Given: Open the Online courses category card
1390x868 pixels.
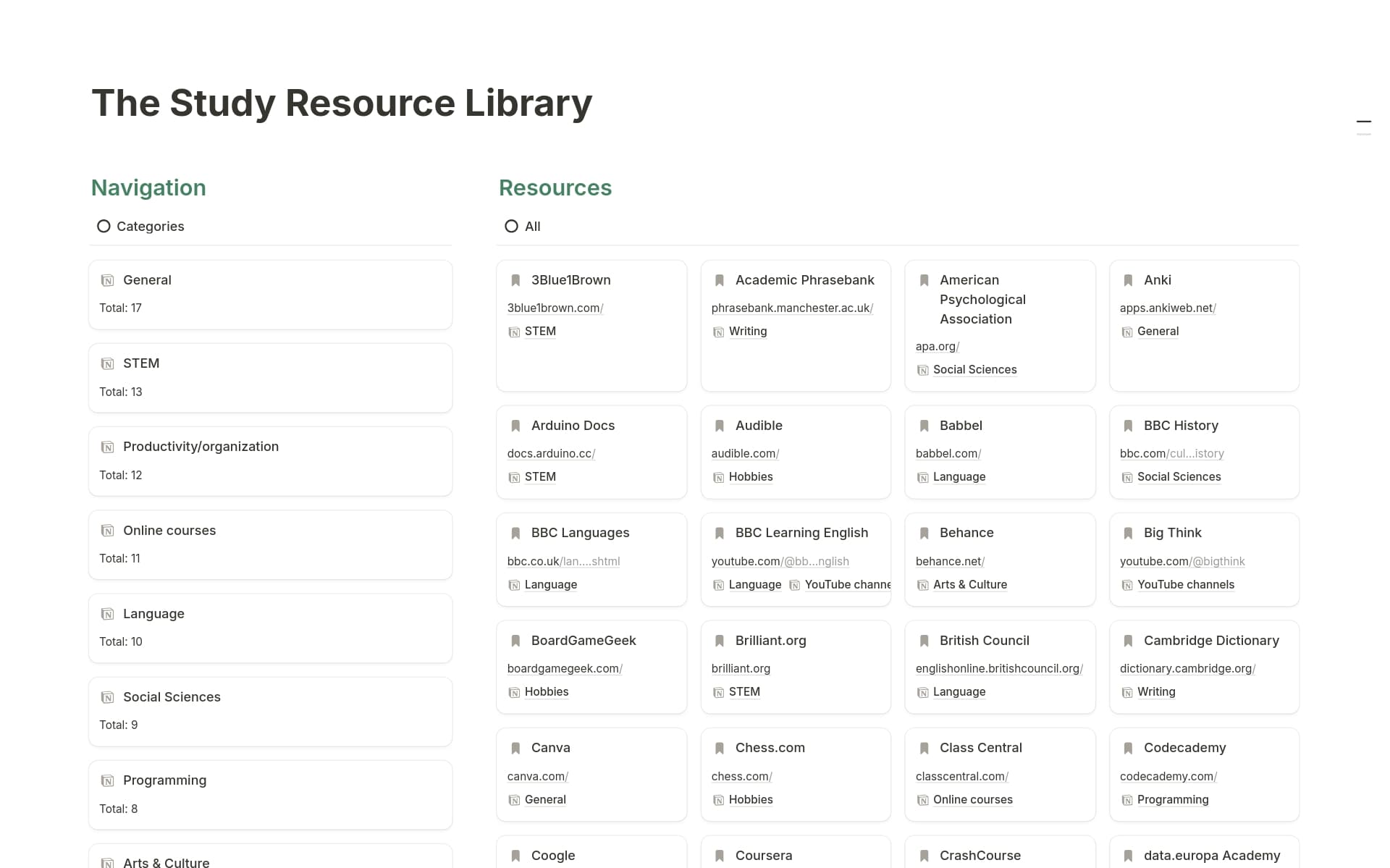Looking at the screenshot, I should click(x=169, y=531).
